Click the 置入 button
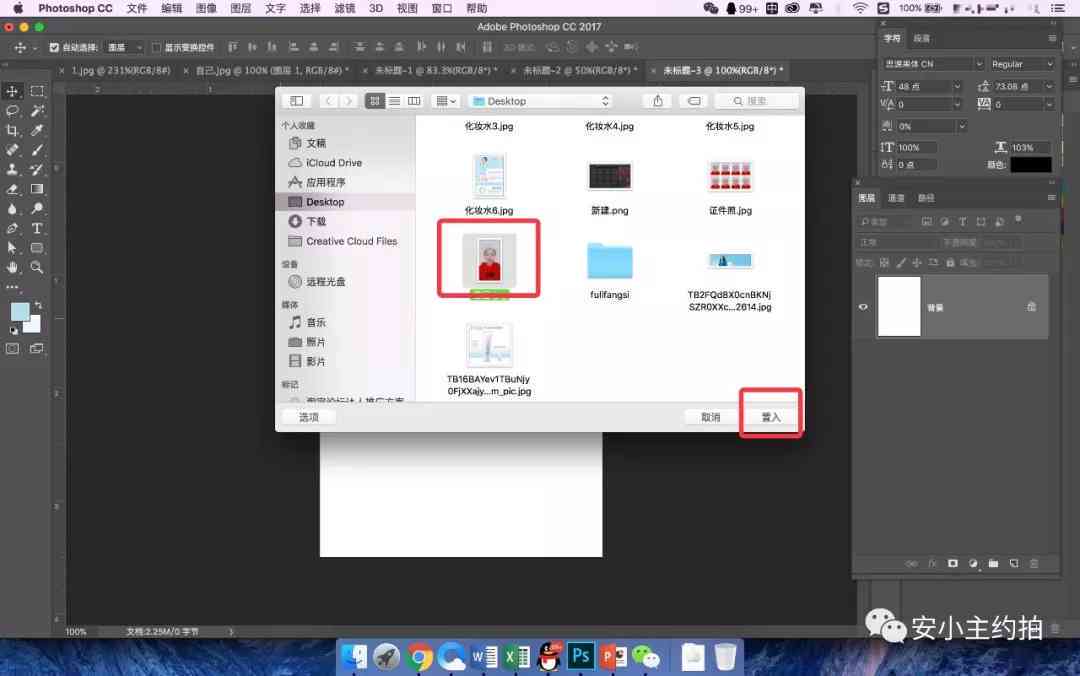Screen dimensions: 1080x676 pyautogui.click(x=771, y=417)
